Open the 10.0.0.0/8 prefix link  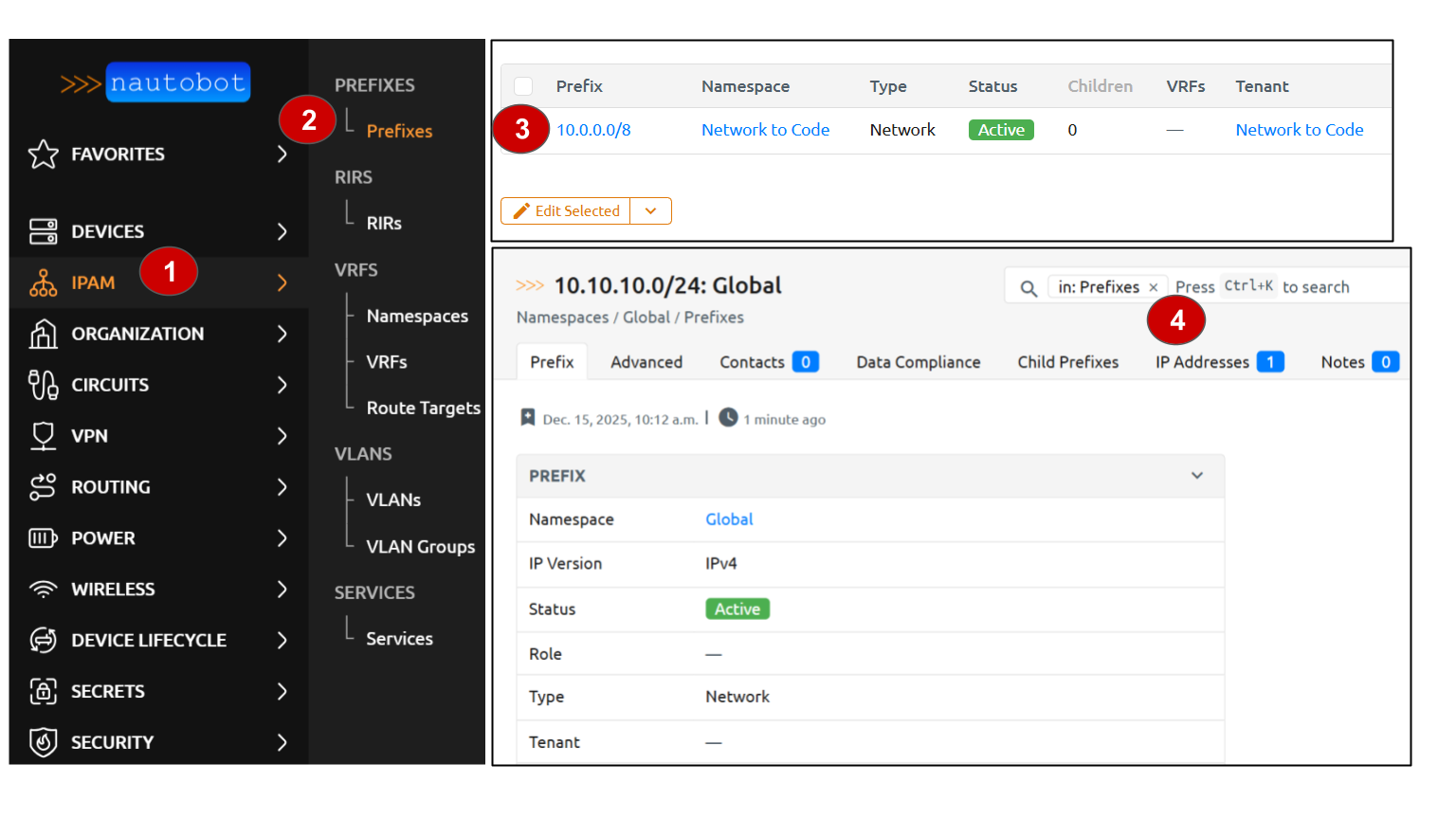click(593, 130)
